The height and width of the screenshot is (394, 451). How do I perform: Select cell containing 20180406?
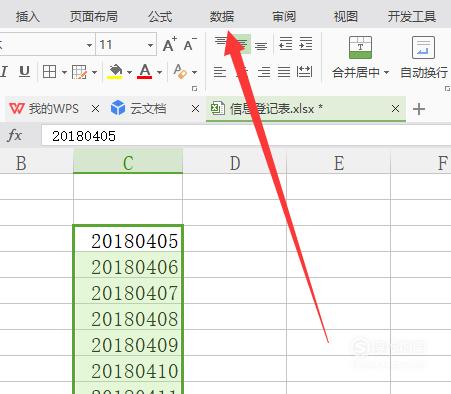128,265
